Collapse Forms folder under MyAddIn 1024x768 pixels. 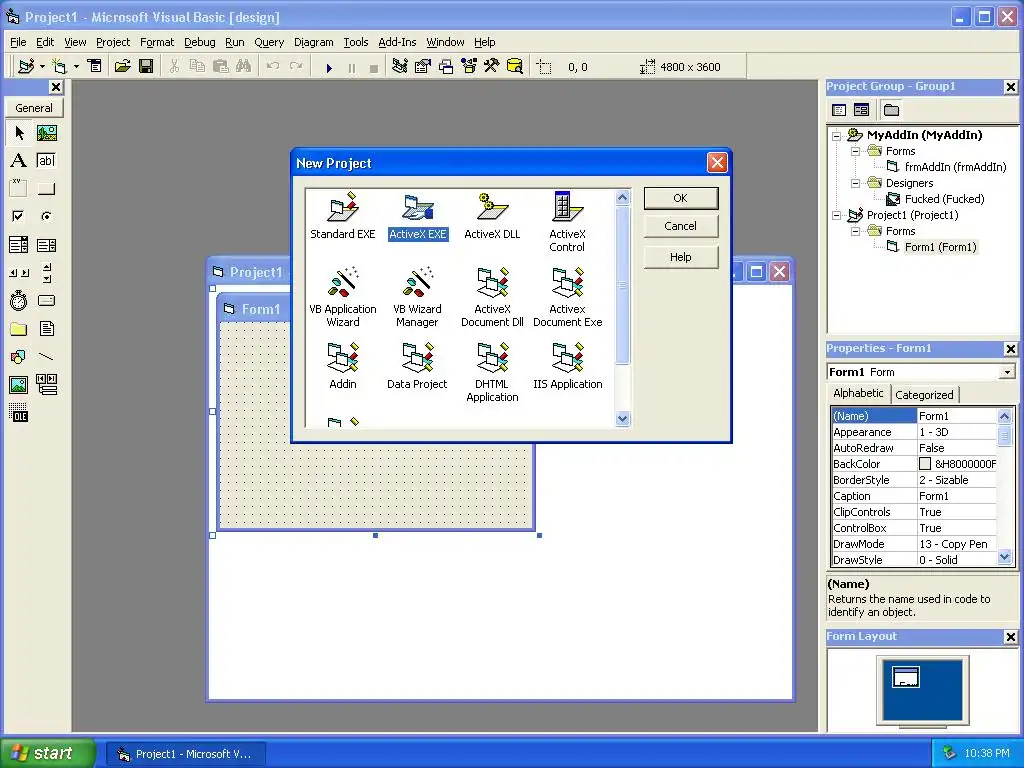click(x=855, y=152)
